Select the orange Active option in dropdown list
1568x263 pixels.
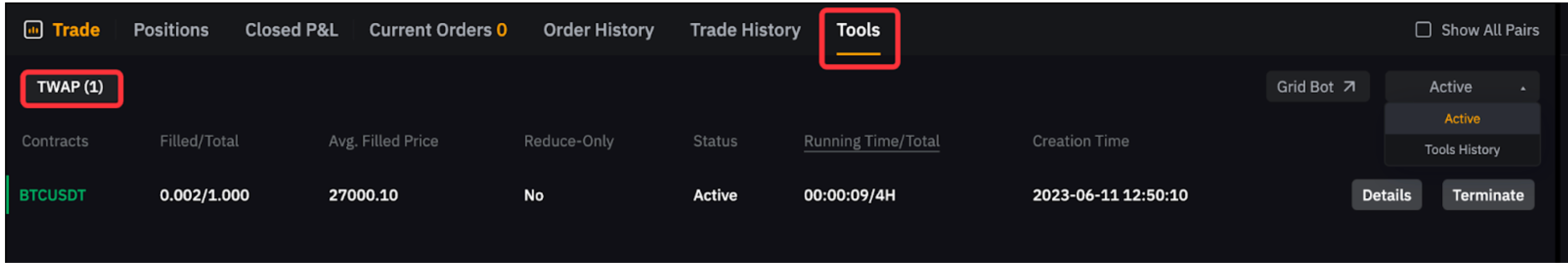[x=1461, y=119]
